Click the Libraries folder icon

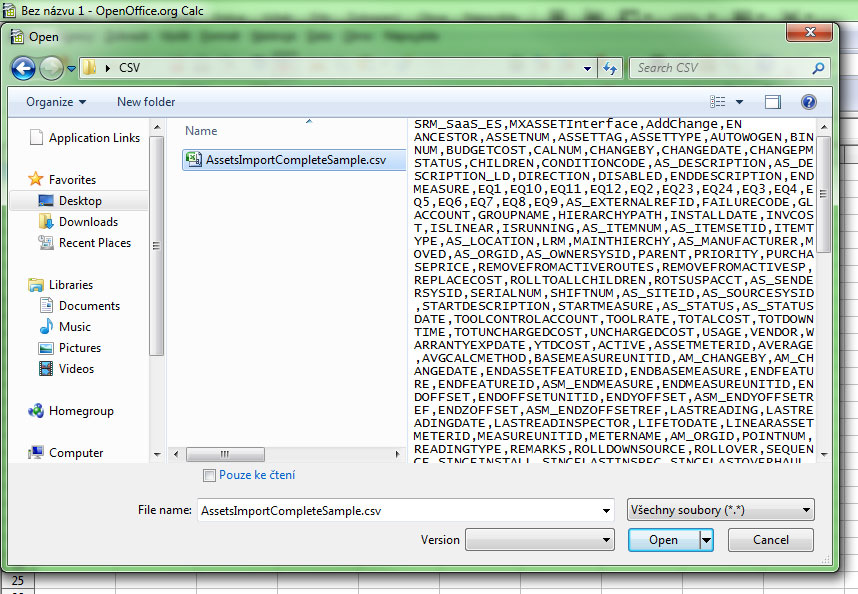[36, 284]
